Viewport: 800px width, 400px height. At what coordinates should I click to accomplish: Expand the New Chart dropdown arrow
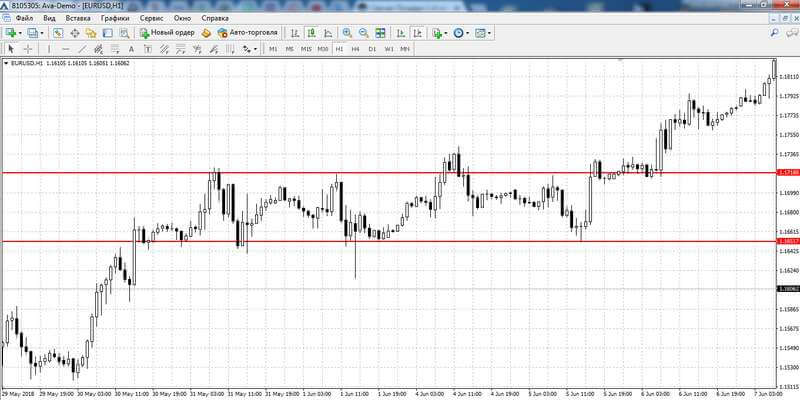(x=20, y=33)
